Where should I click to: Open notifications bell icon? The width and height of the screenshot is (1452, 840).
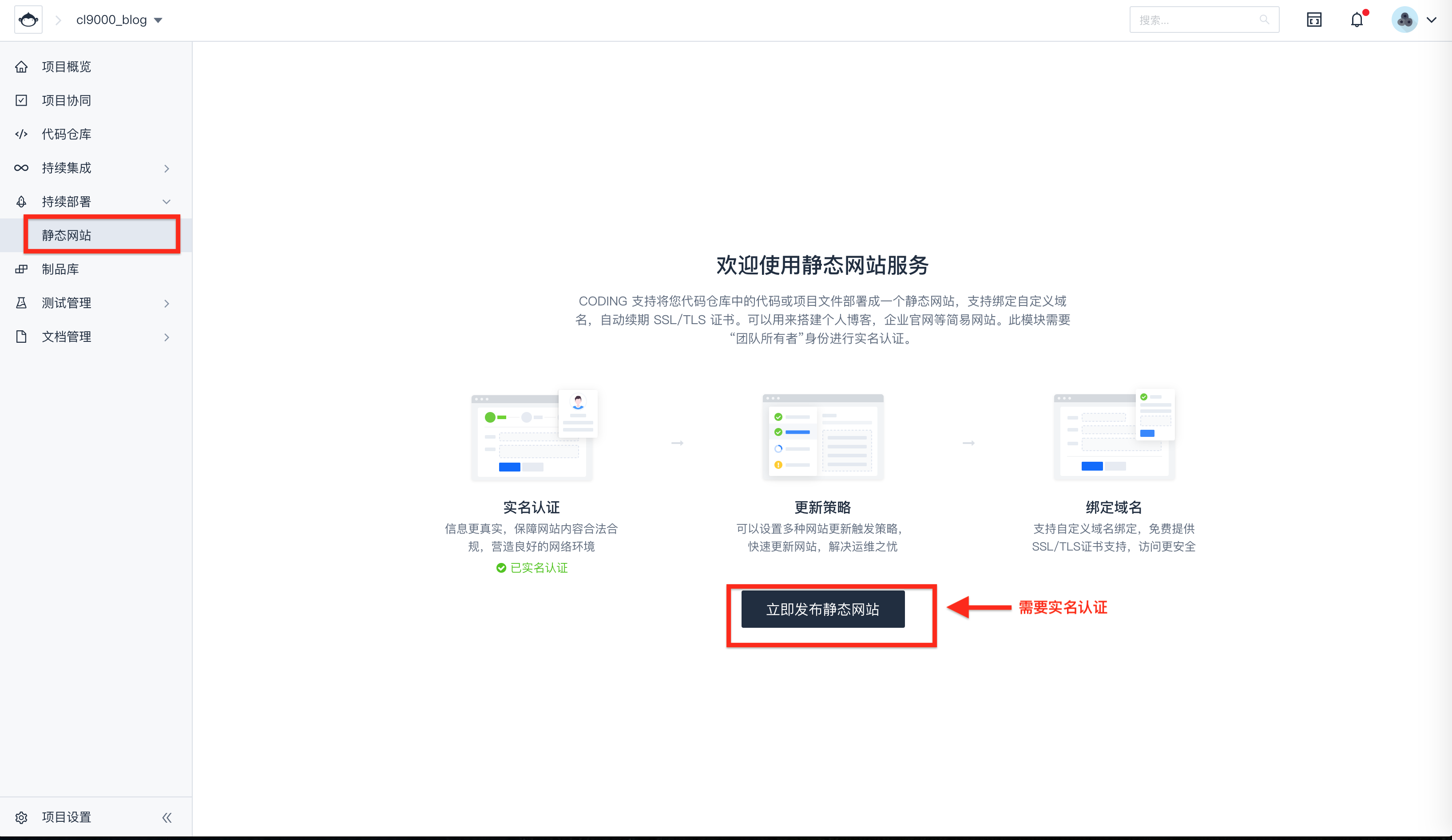point(1357,20)
